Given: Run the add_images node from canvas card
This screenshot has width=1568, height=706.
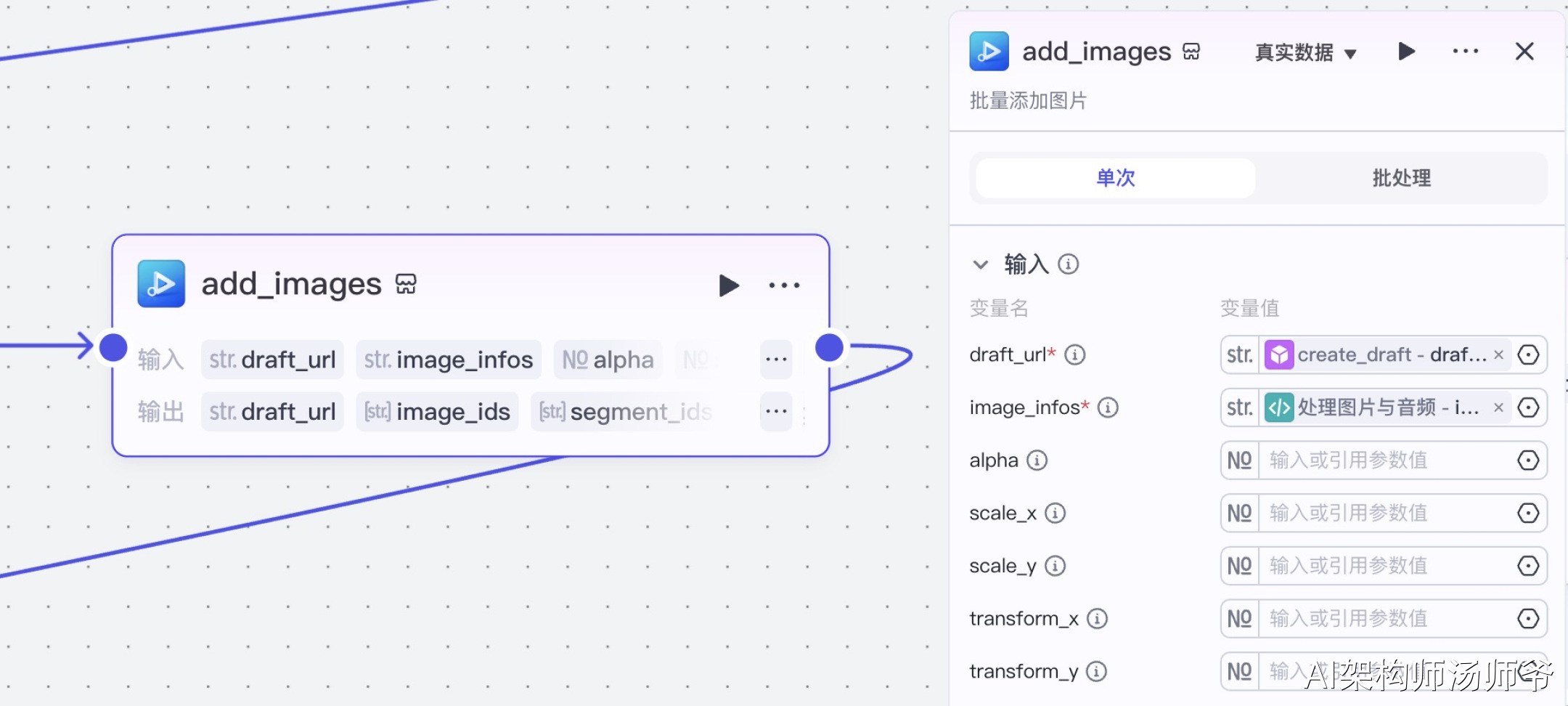Looking at the screenshot, I should point(728,285).
